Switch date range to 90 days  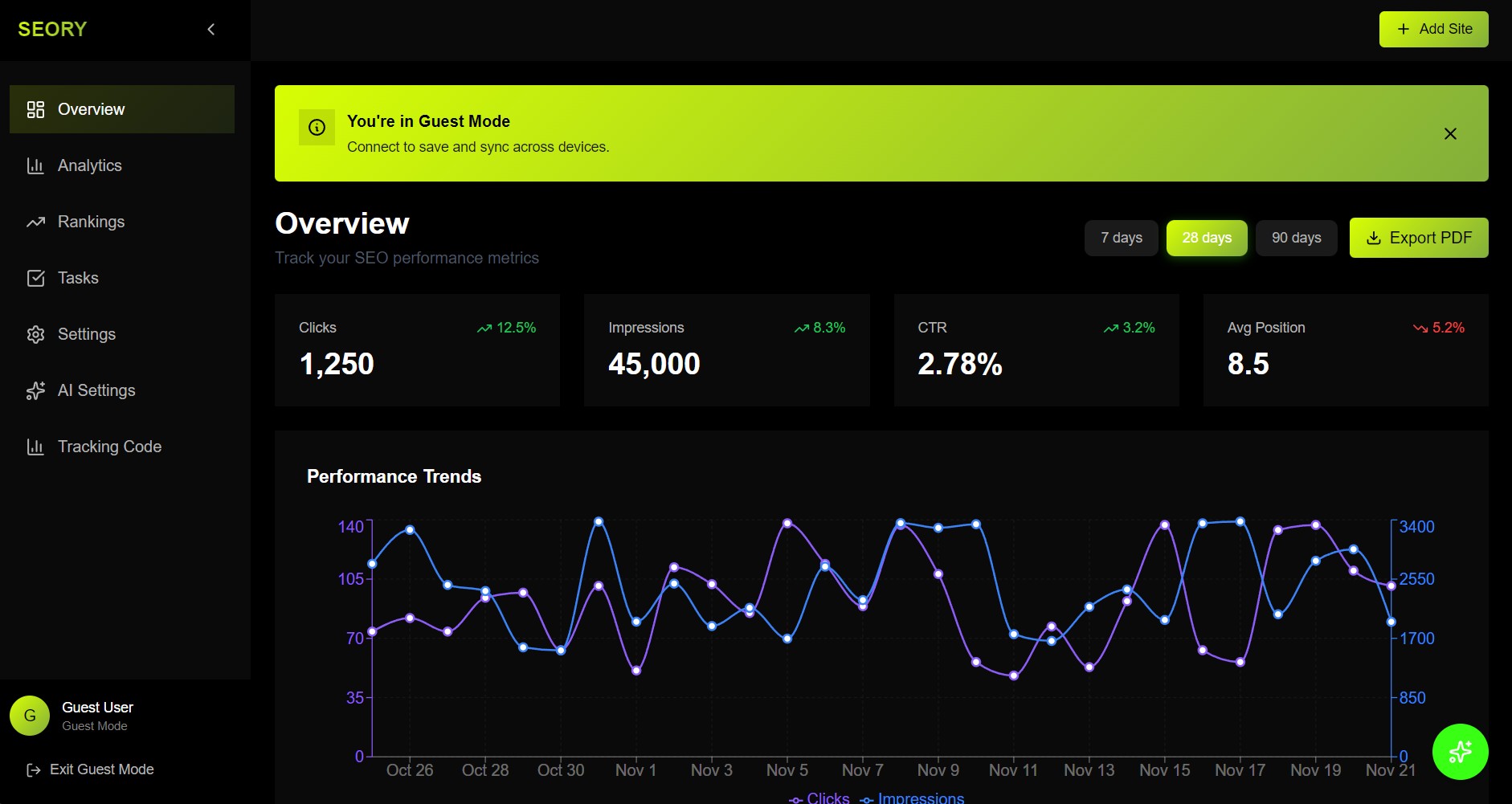[1296, 238]
